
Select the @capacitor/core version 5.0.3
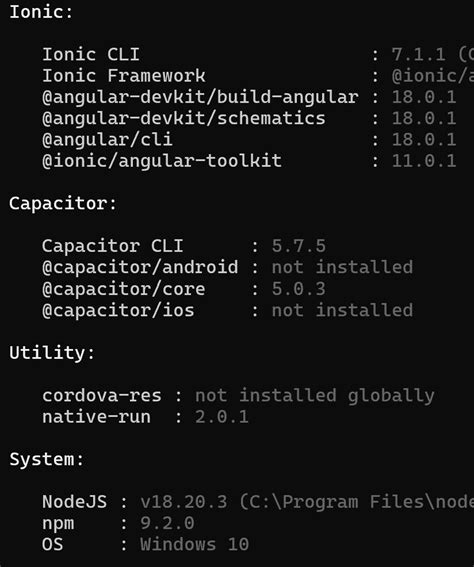(x=299, y=289)
